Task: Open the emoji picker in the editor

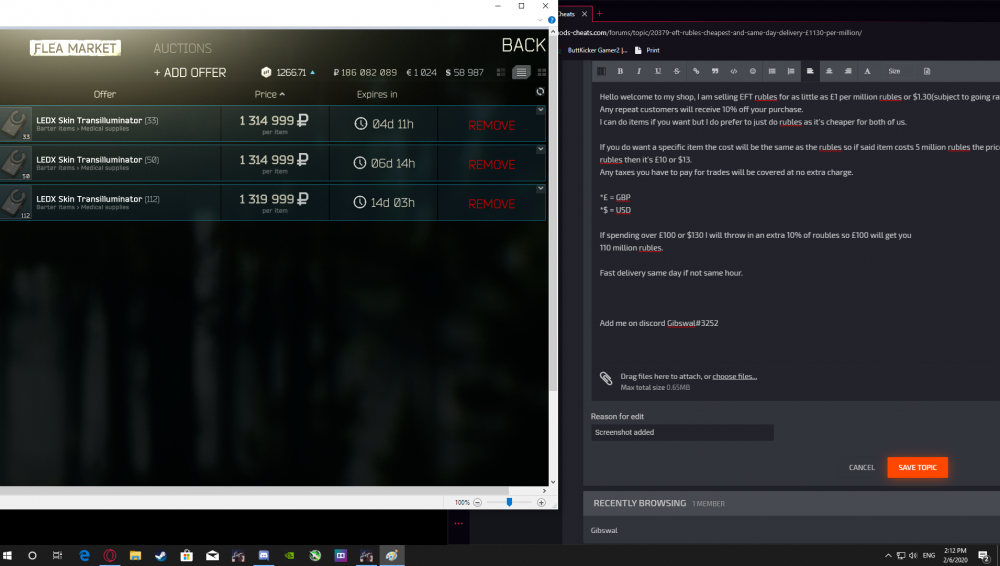Action: (753, 71)
